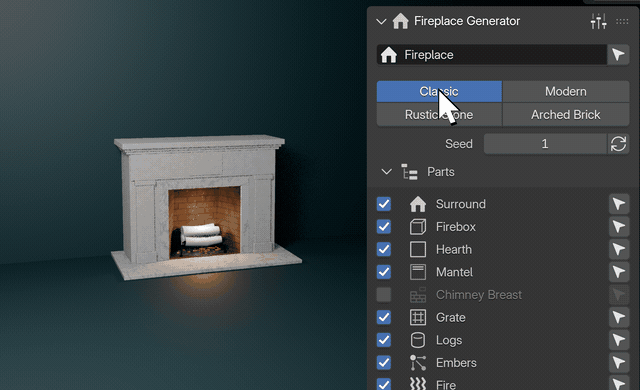Select the Classic style preset

[x=439, y=91]
